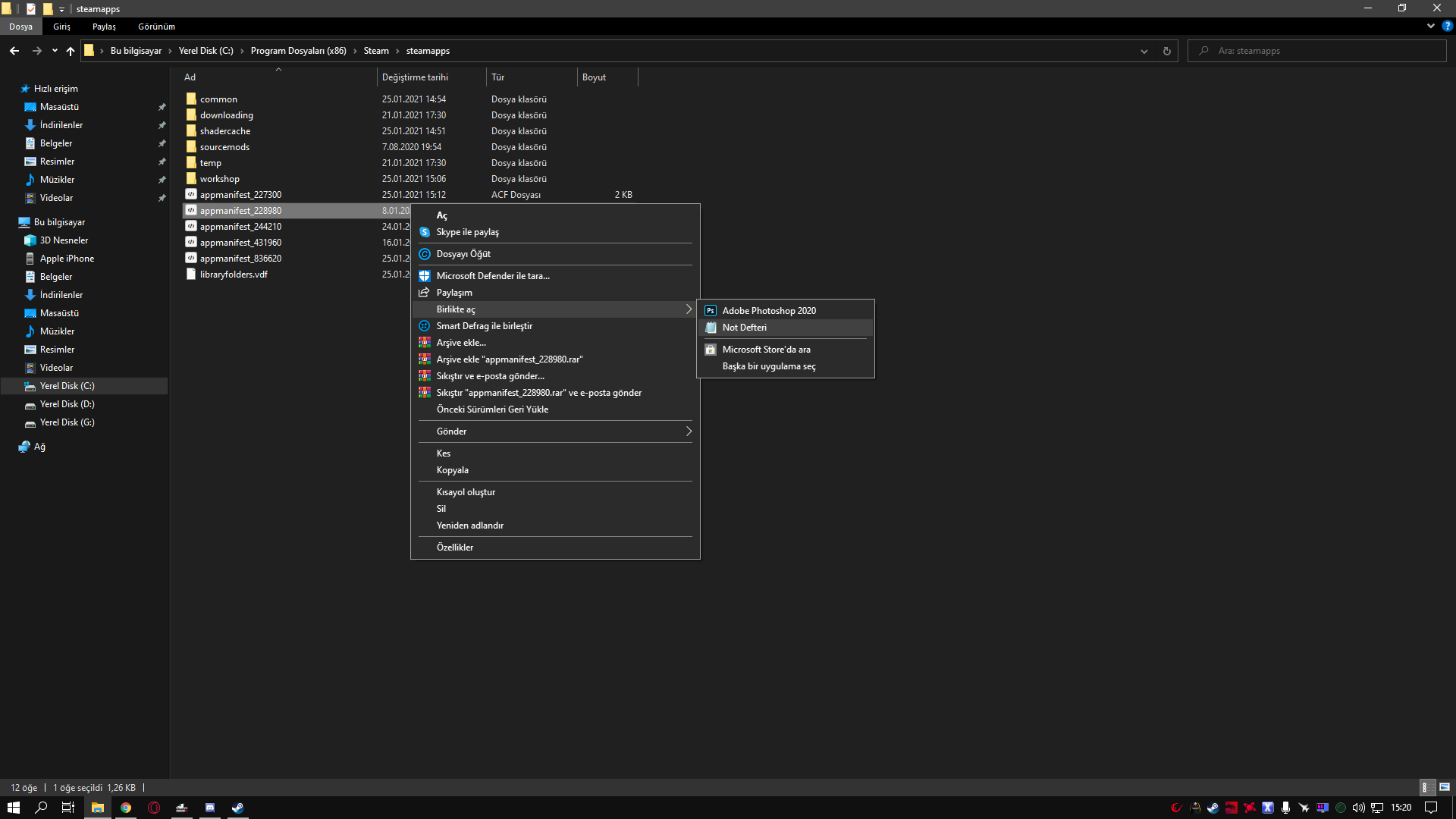The height and width of the screenshot is (819, 1456).
Task: Click Özellikler in the context menu
Action: click(x=454, y=548)
